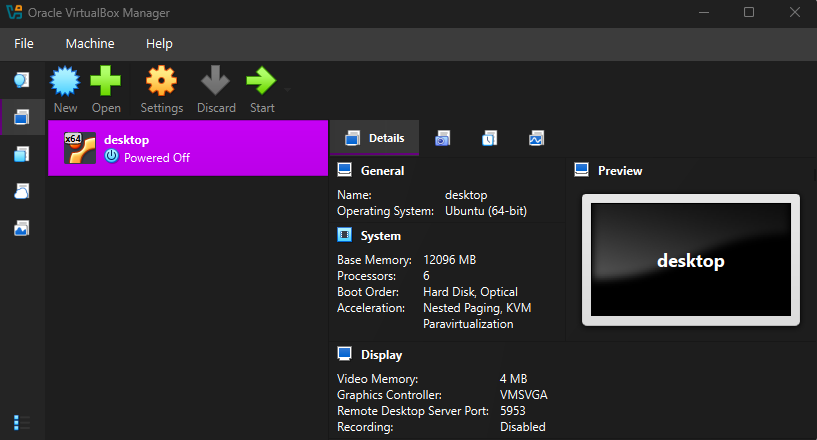Open the Start button dropdown arrow

coord(288,90)
